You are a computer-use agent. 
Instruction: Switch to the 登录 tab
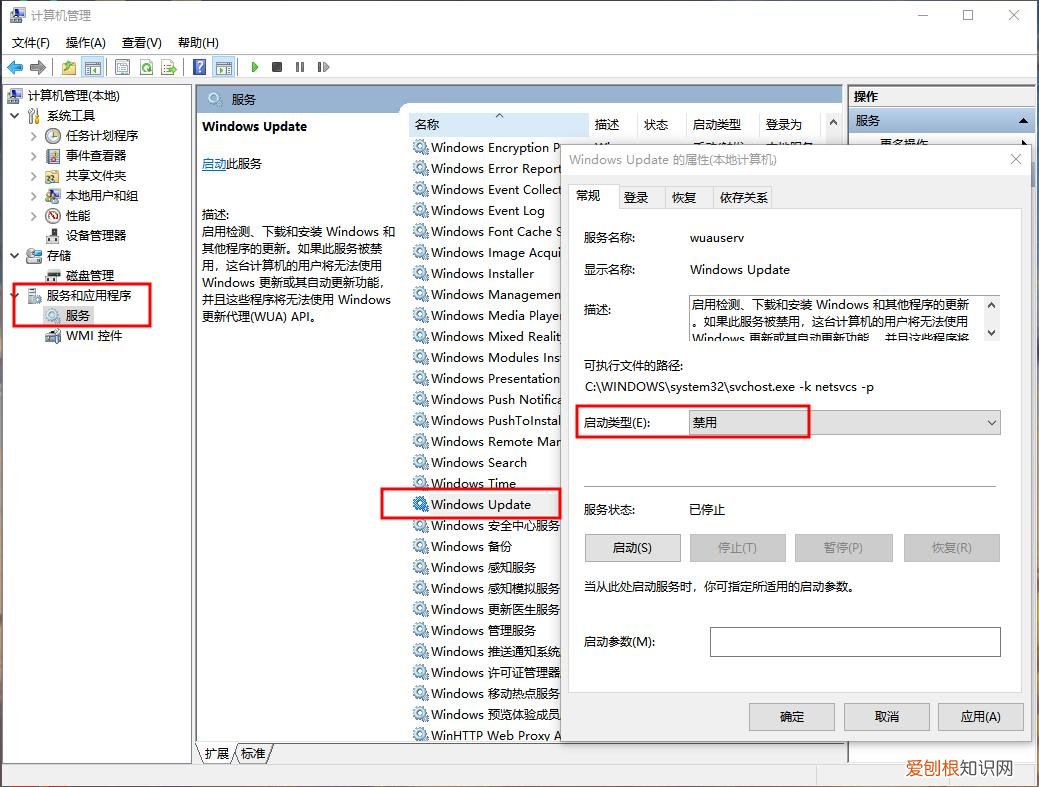(x=637, y=197)
